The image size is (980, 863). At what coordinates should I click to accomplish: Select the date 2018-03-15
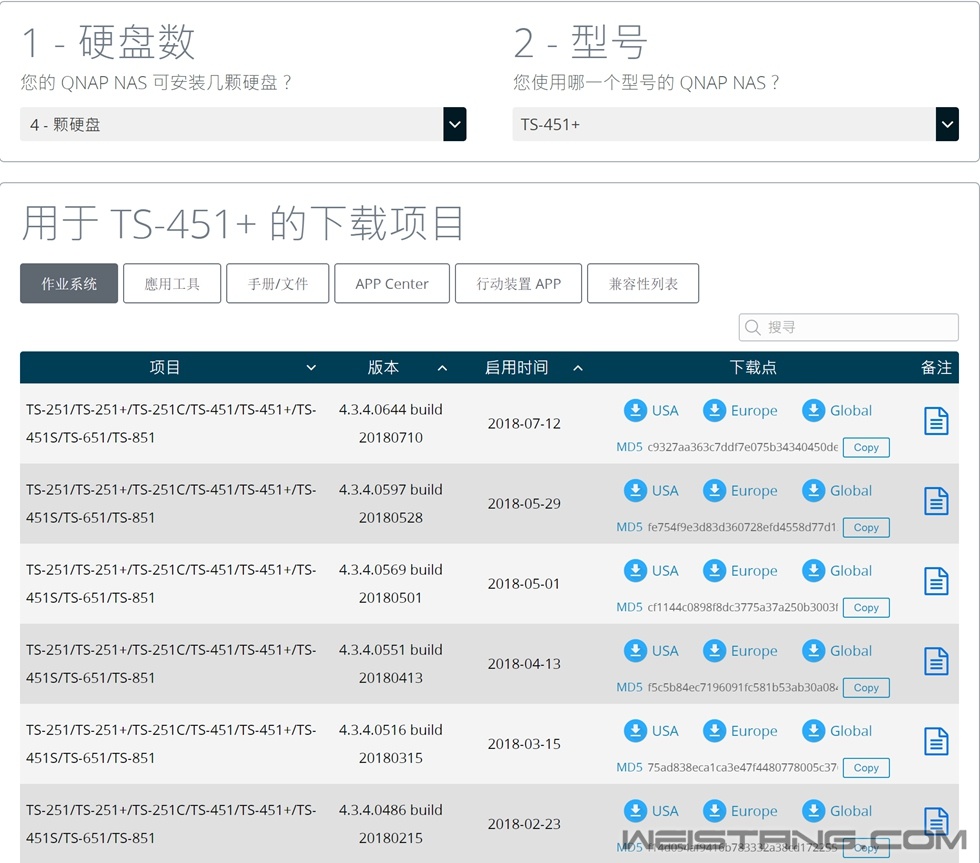(x=524, y=744)
